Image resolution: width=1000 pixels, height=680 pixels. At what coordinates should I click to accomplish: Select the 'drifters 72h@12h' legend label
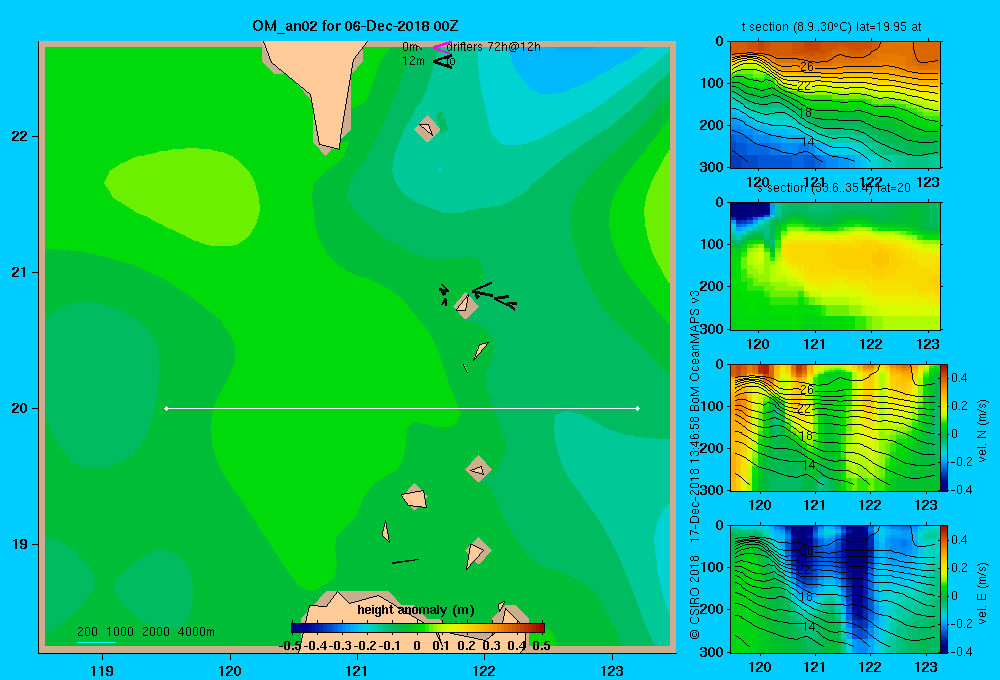pyautogui.click(x=494, y=47)
